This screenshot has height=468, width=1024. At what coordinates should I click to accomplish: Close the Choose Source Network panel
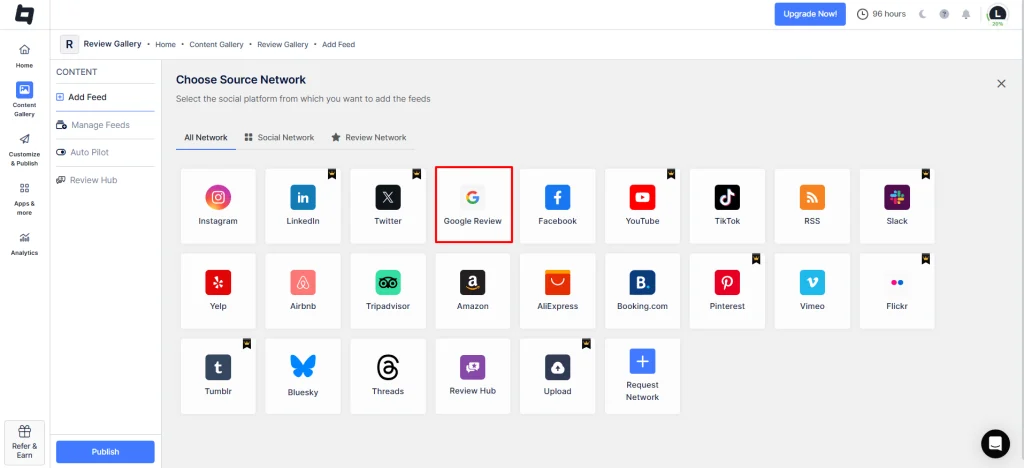1001,84
